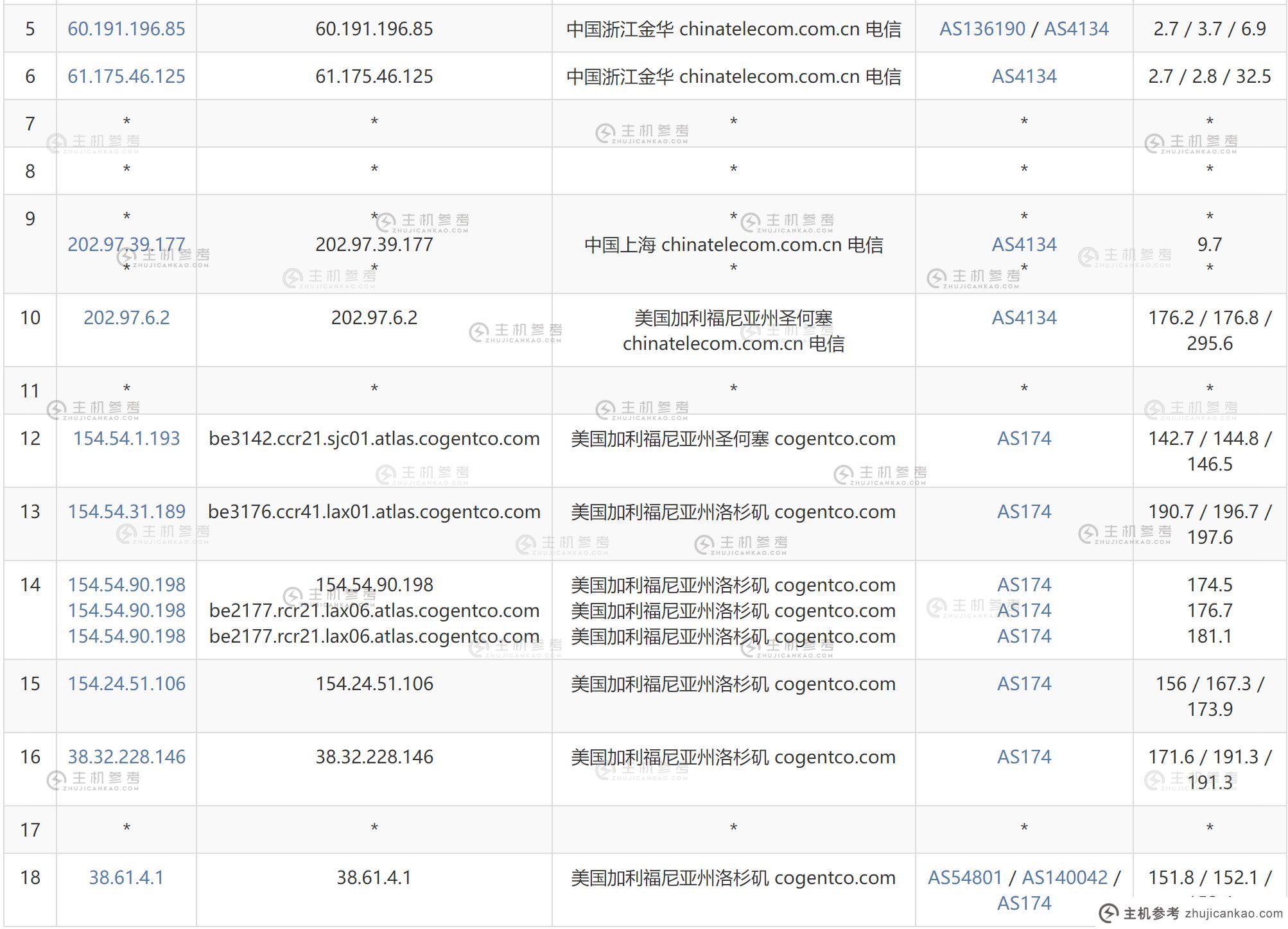Image resolution: width=1288 pixels, height=929 pixels.
Task: Click the 202.97.39.177 IP link
Action: tap(126, 245)
